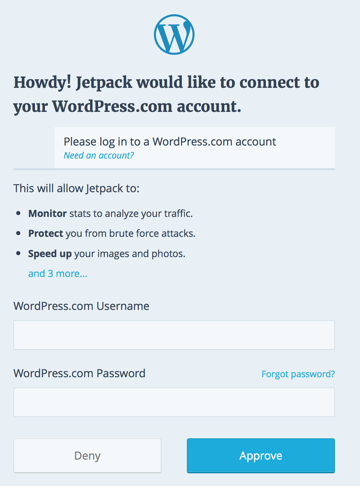This screenshot has height=486, width=360.
Task: Open the 'Forgot password?' link
Action: coord(298,374)
